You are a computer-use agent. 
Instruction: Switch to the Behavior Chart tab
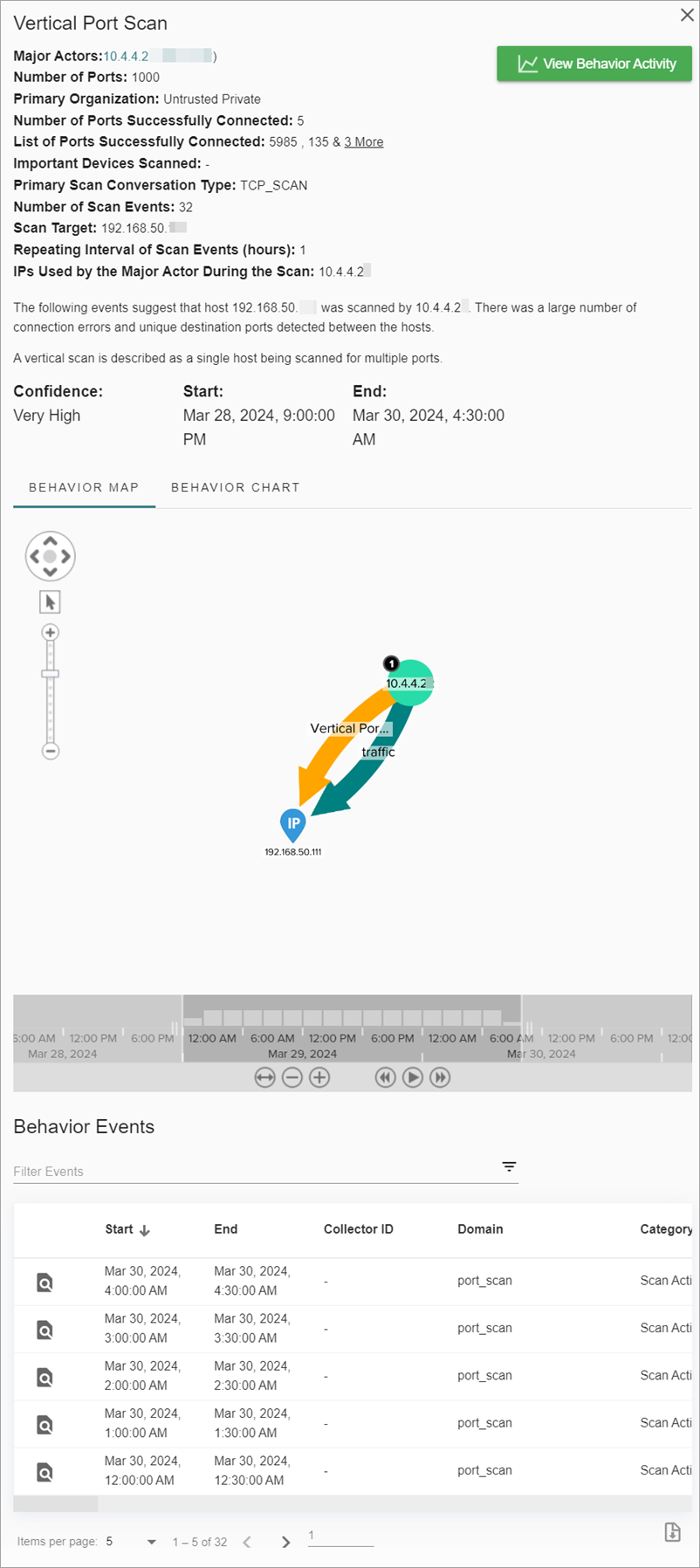235,487
